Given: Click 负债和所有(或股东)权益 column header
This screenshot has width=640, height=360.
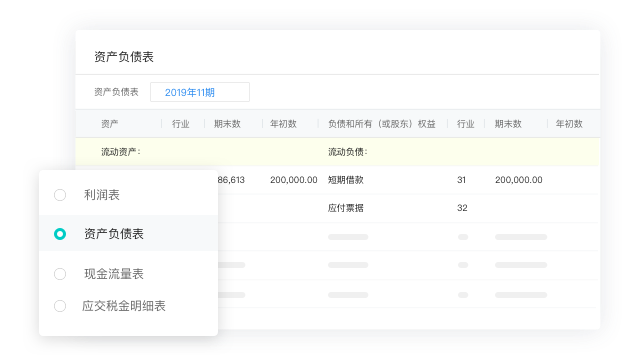Looking at the screenshot, I should pyautogui.click(x=382, y=124).
